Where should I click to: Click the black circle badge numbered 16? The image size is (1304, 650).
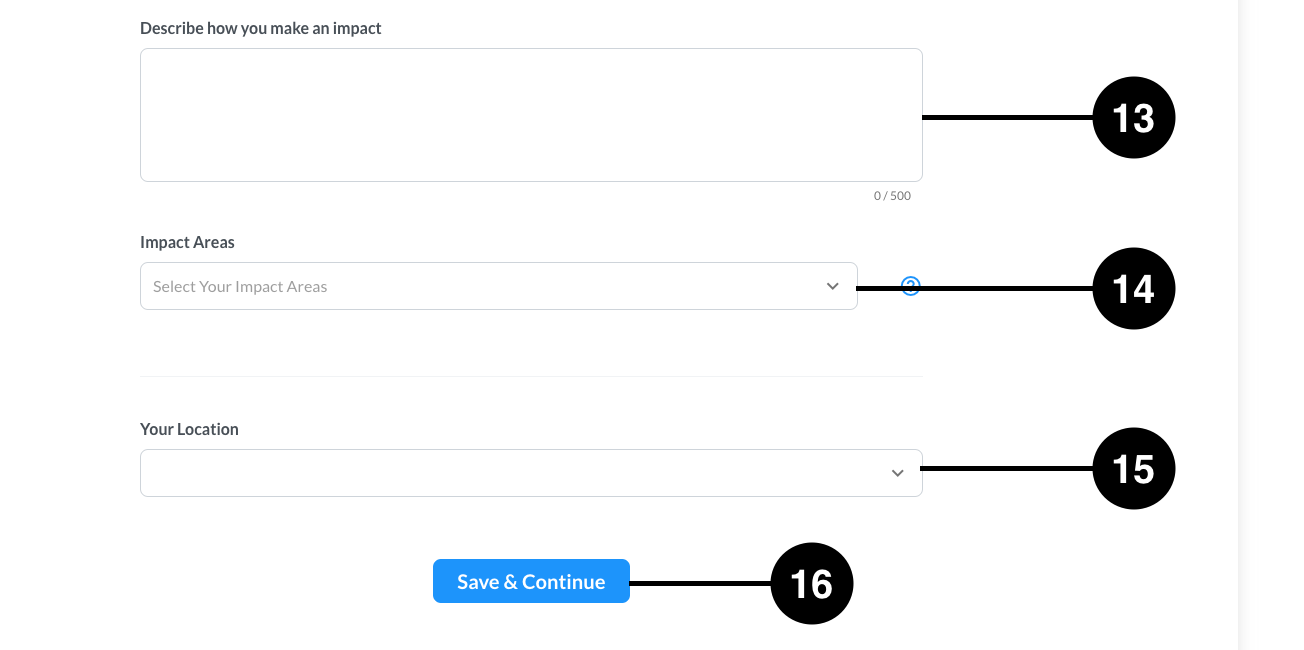[811, 583]
